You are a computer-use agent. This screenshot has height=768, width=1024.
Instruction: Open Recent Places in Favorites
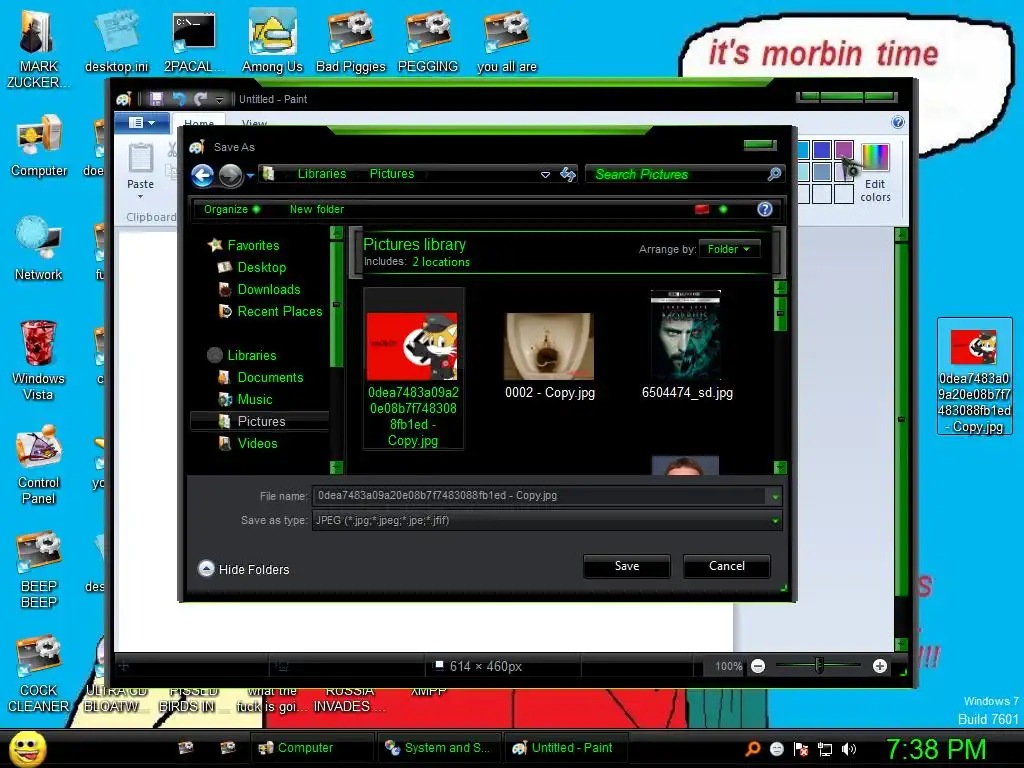click(x=270, y=312)
